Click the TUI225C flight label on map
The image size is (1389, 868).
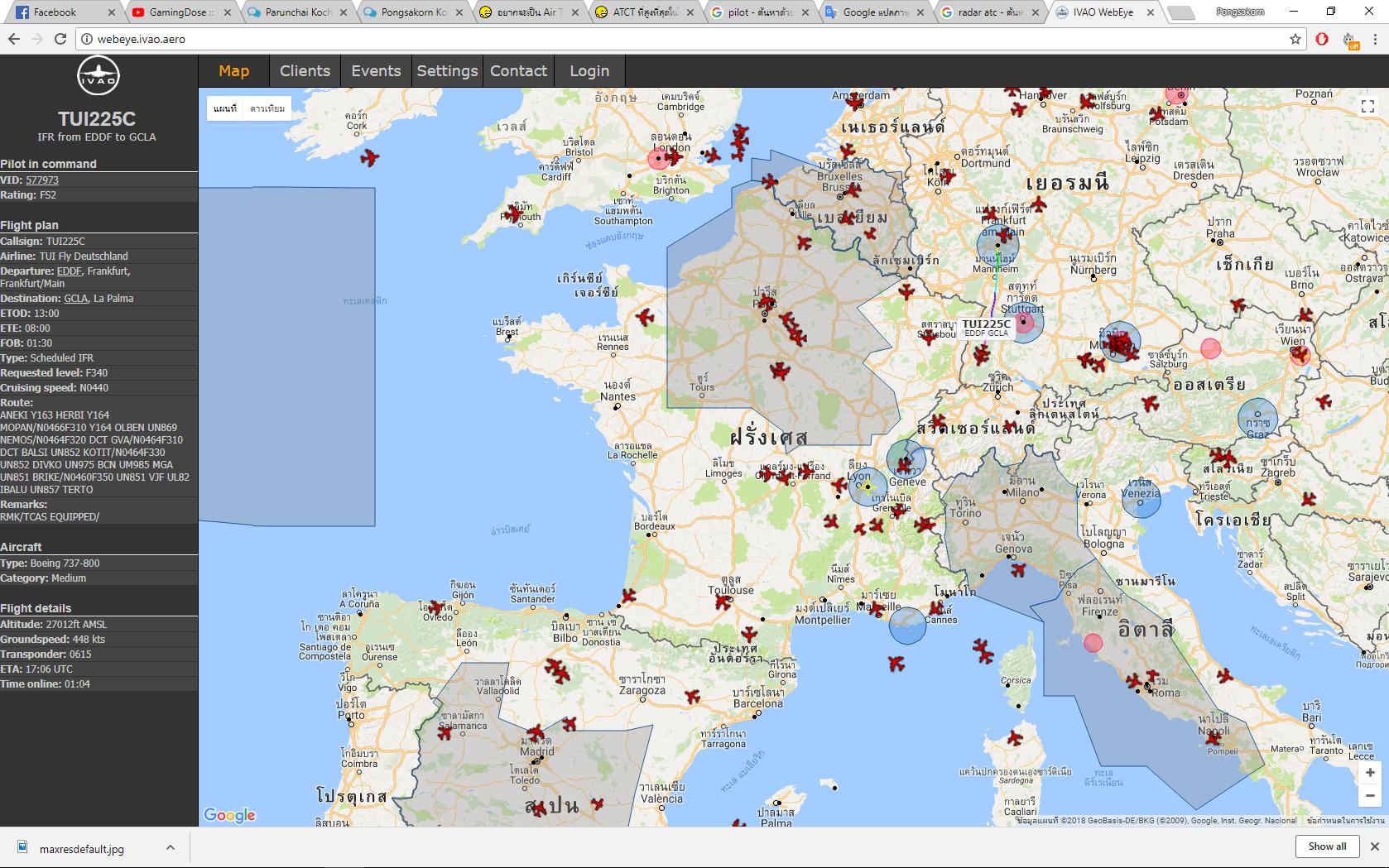pos(987,328)
